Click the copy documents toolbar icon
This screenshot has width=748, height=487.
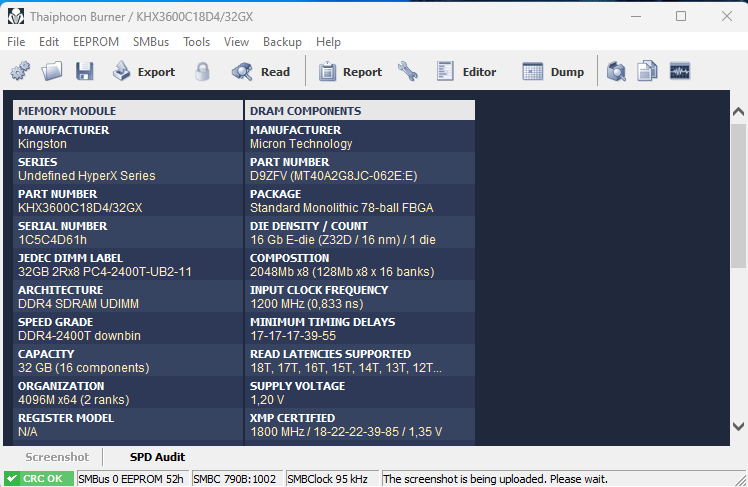(647, 72)
